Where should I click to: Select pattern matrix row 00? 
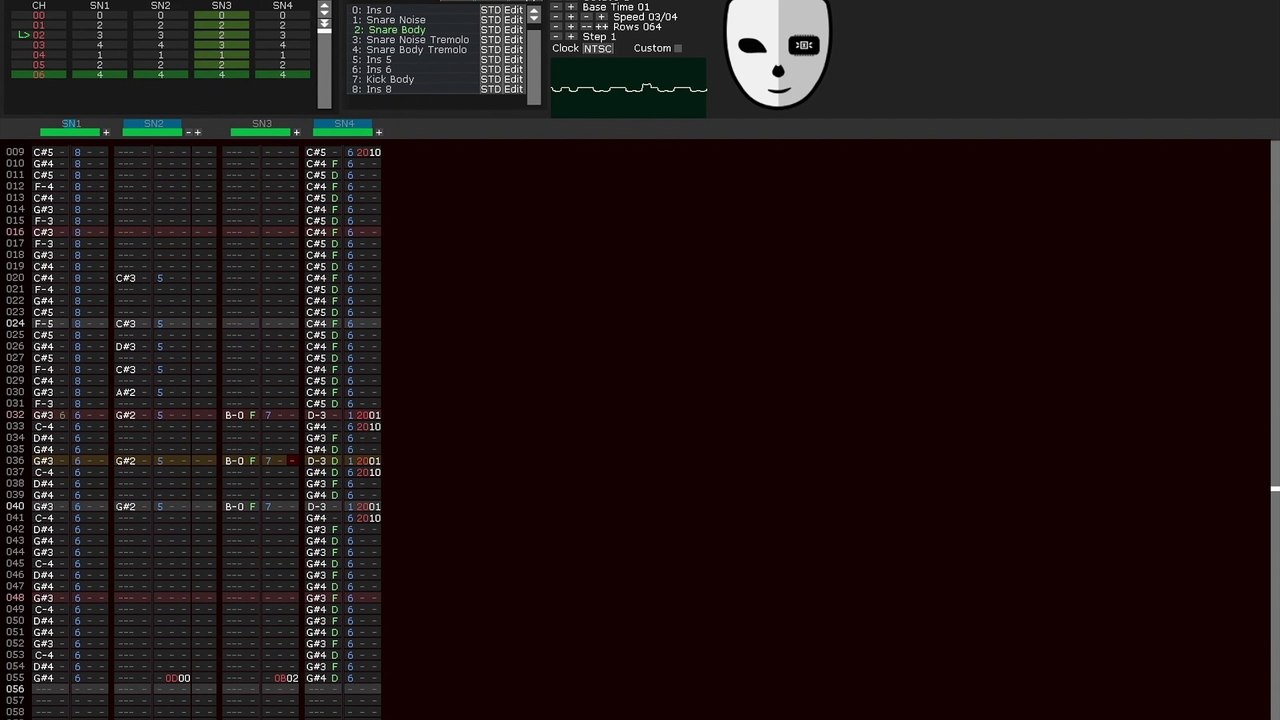coord(38,16)
